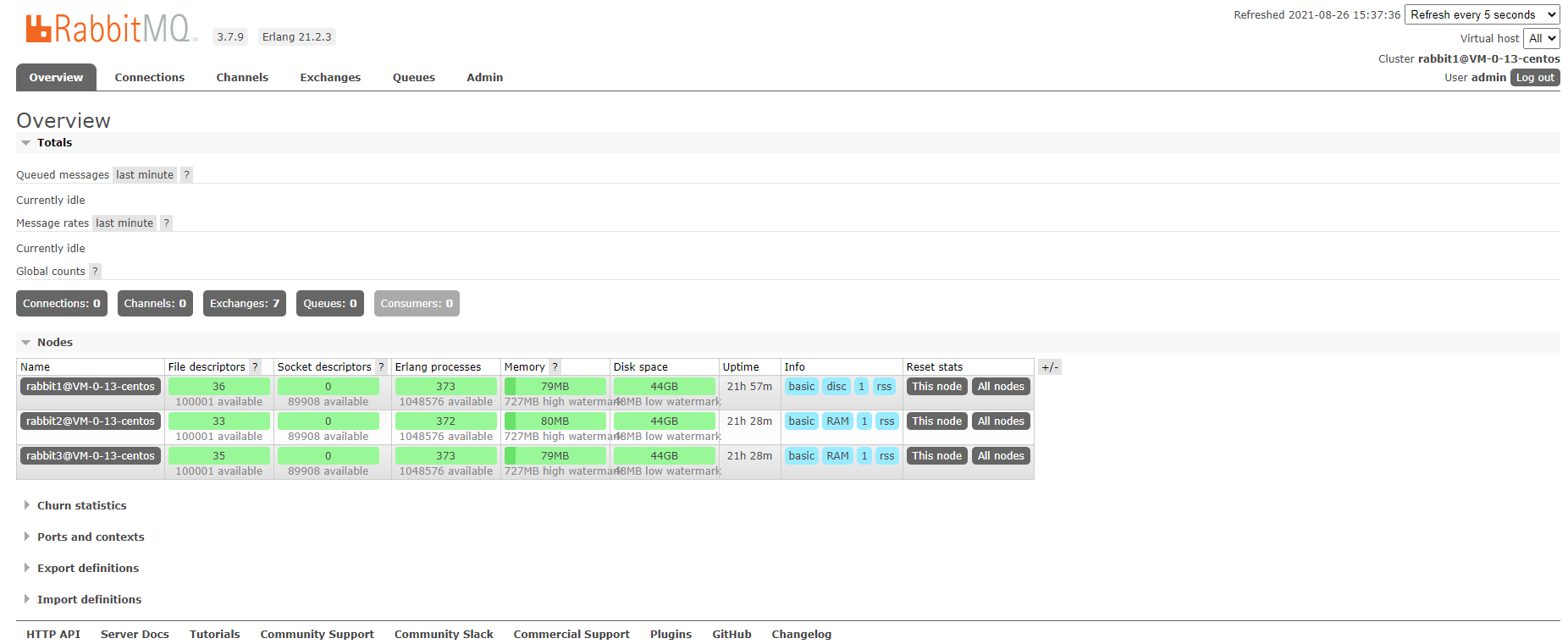Change Message rates last minute range

(124, 223)
